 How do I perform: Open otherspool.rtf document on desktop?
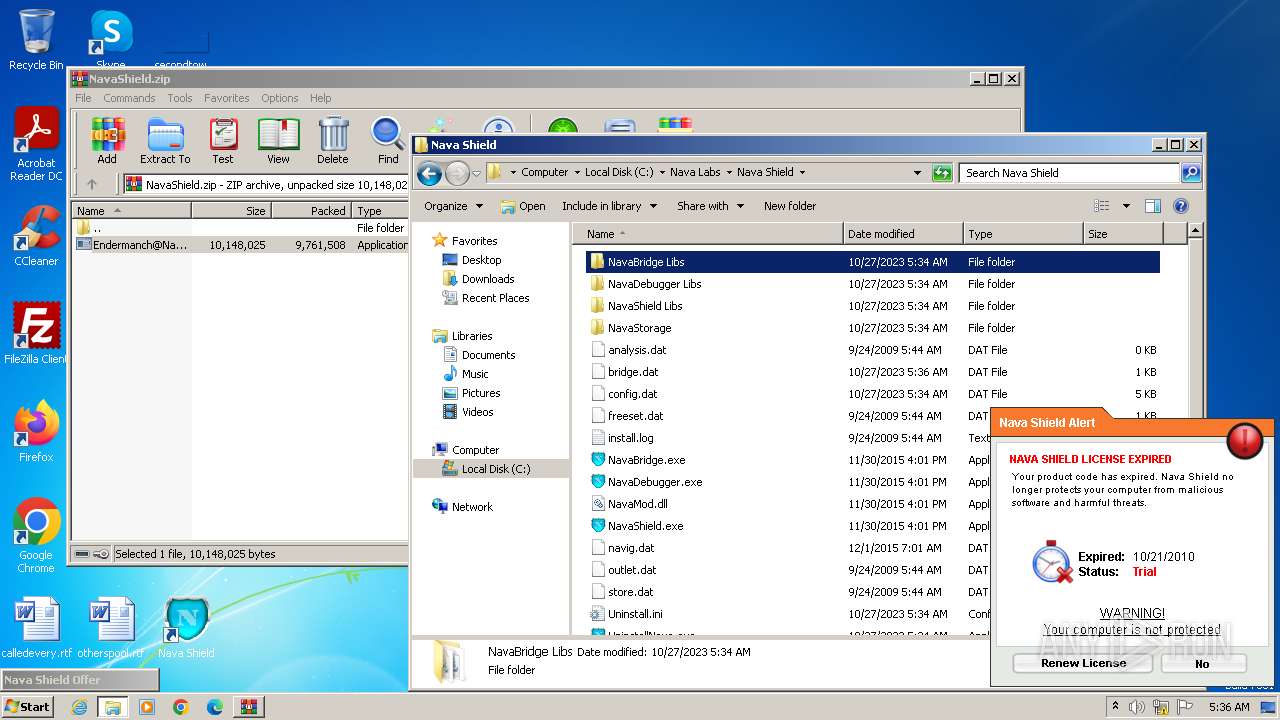(111, 627)
